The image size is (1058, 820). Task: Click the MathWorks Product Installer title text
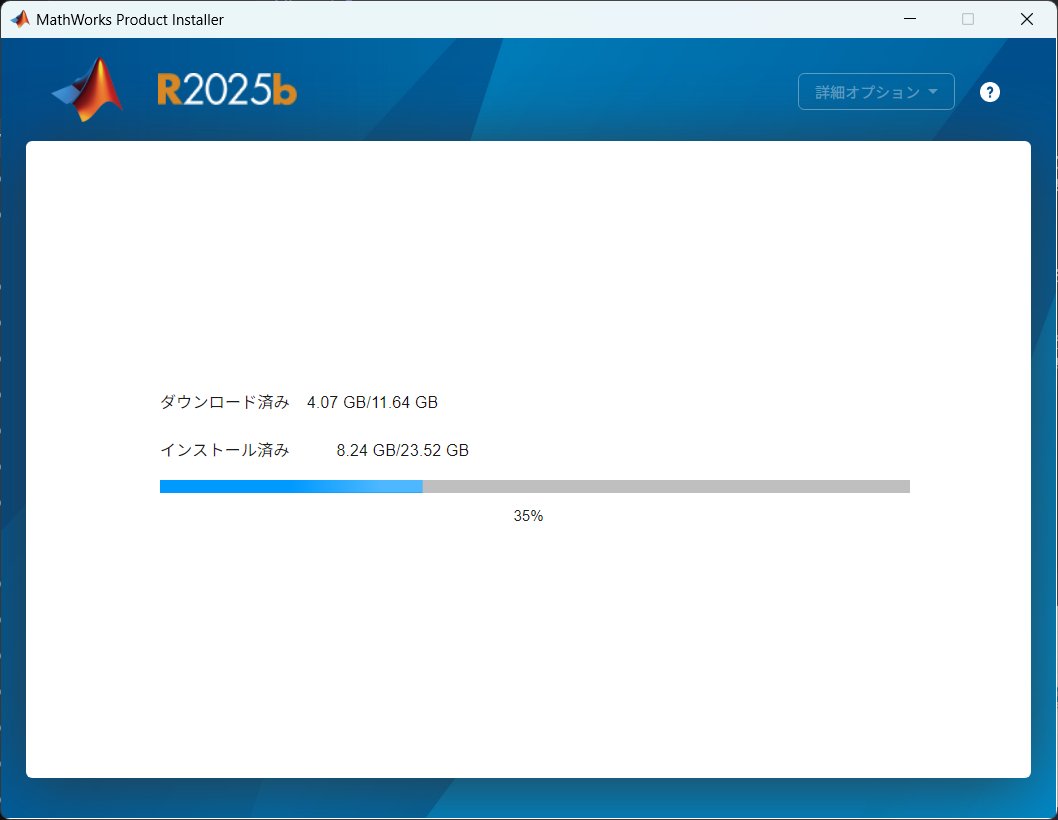[130, 20]
